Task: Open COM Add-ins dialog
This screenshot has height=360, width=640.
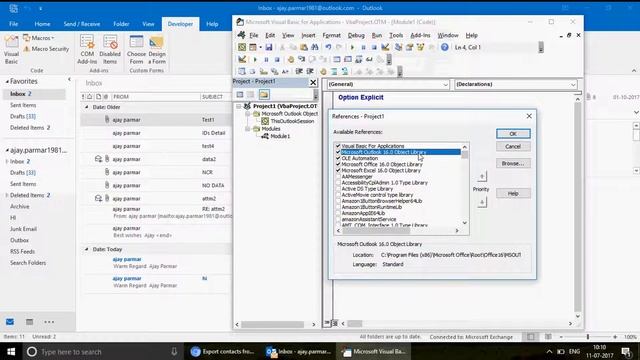Action: coord(87,50)
